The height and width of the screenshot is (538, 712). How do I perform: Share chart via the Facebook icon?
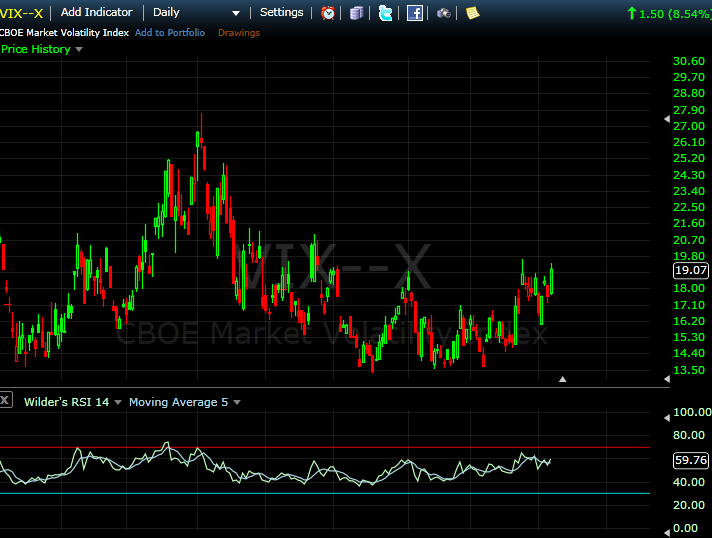pyautogui.click(x=415, y=13)
